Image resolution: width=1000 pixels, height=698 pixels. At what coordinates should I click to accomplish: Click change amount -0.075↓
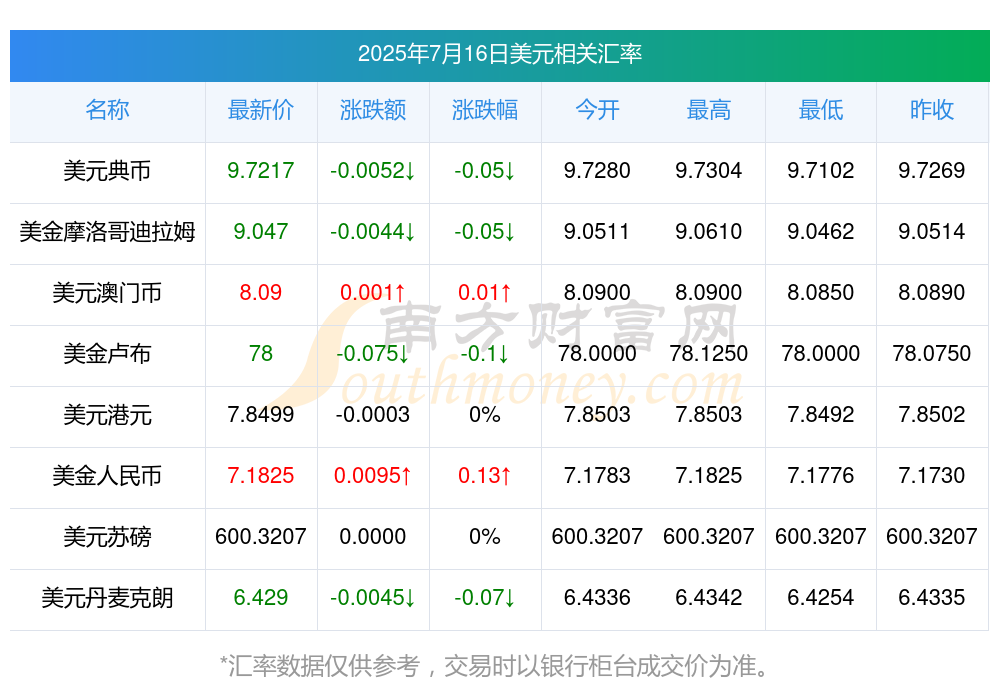point(373,353)
